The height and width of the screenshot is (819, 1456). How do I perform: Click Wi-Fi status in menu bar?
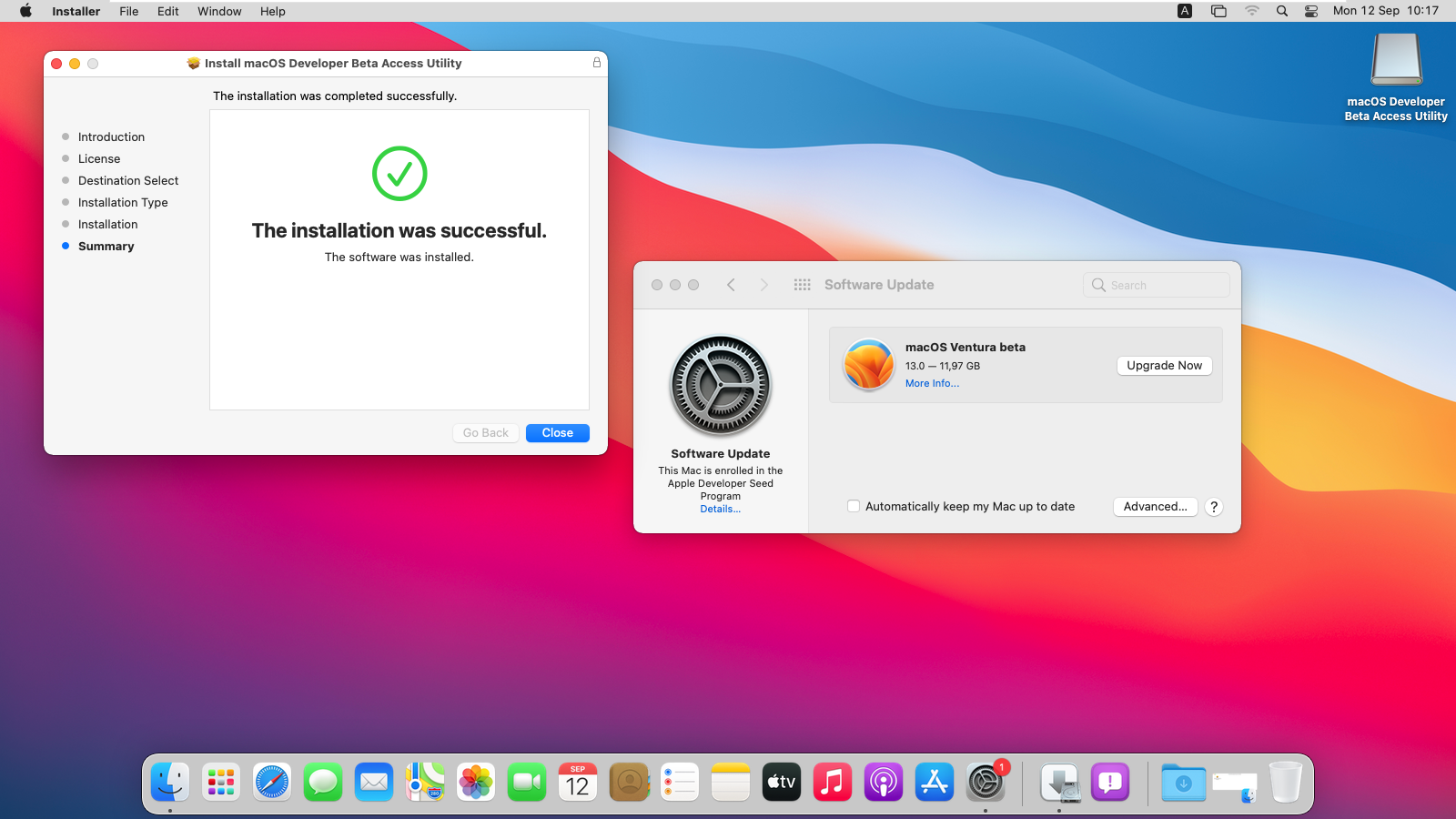pos(1252,11)
